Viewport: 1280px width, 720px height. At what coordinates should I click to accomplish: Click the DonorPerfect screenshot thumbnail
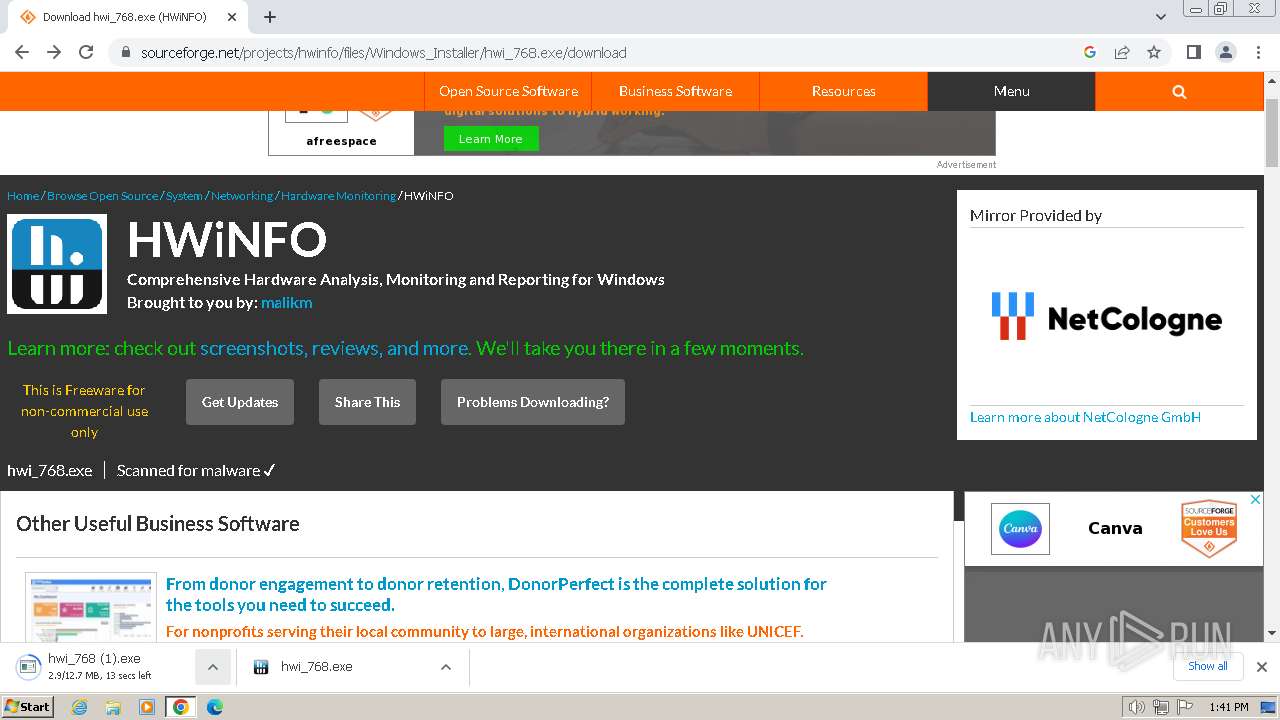pyautogui.click(x=91, y=607)
